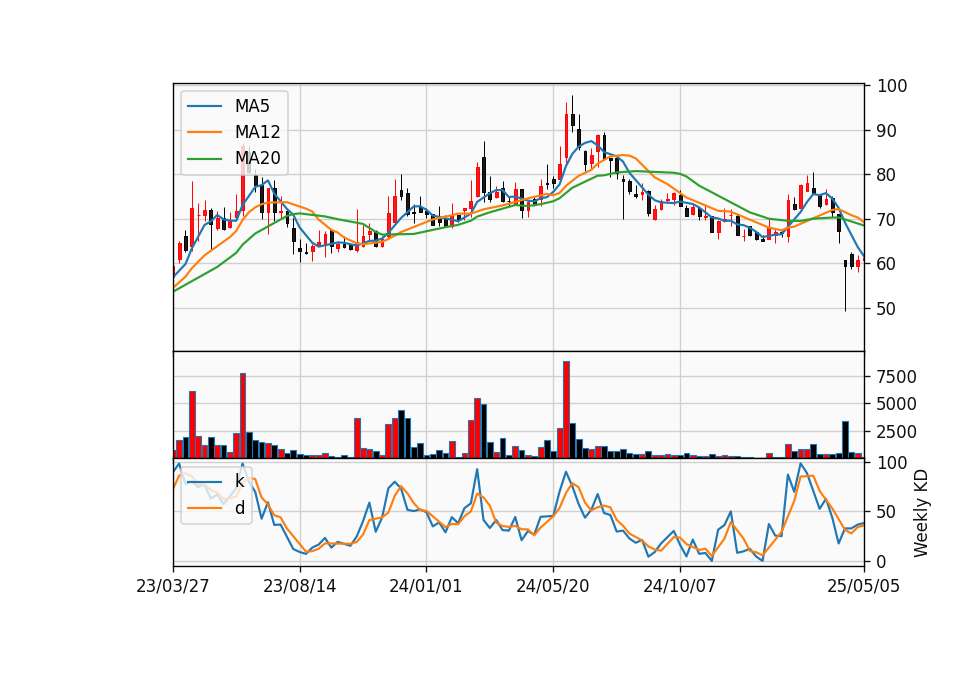Viewport: 960px width, 690px height.
Task: Click the 24/01/01 date label
Action: point(426,586)
